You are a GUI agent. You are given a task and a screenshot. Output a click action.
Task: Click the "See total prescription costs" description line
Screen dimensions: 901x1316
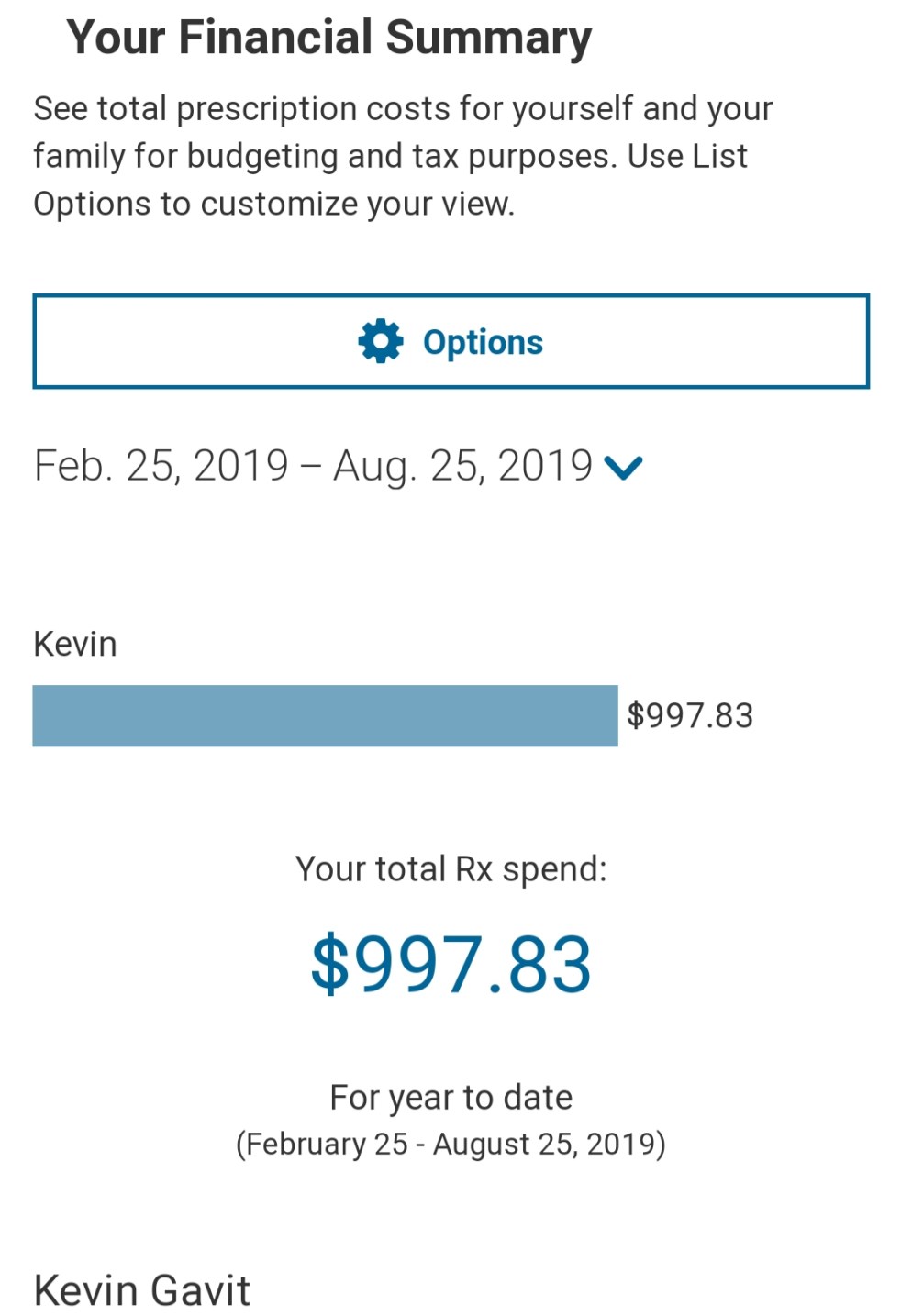(x=402, y=108)
